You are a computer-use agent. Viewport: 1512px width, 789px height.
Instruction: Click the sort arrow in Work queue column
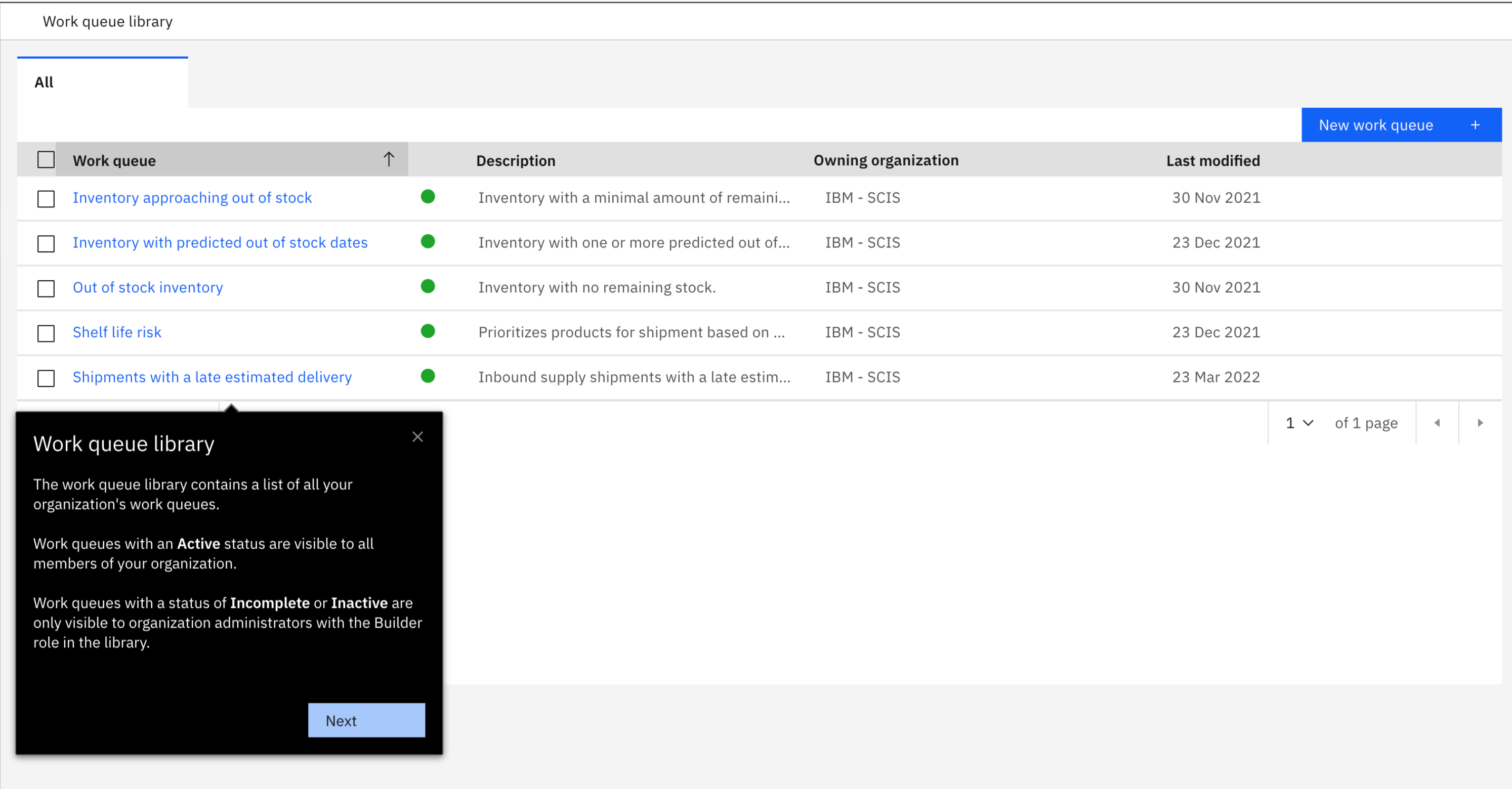click(389, 159)
